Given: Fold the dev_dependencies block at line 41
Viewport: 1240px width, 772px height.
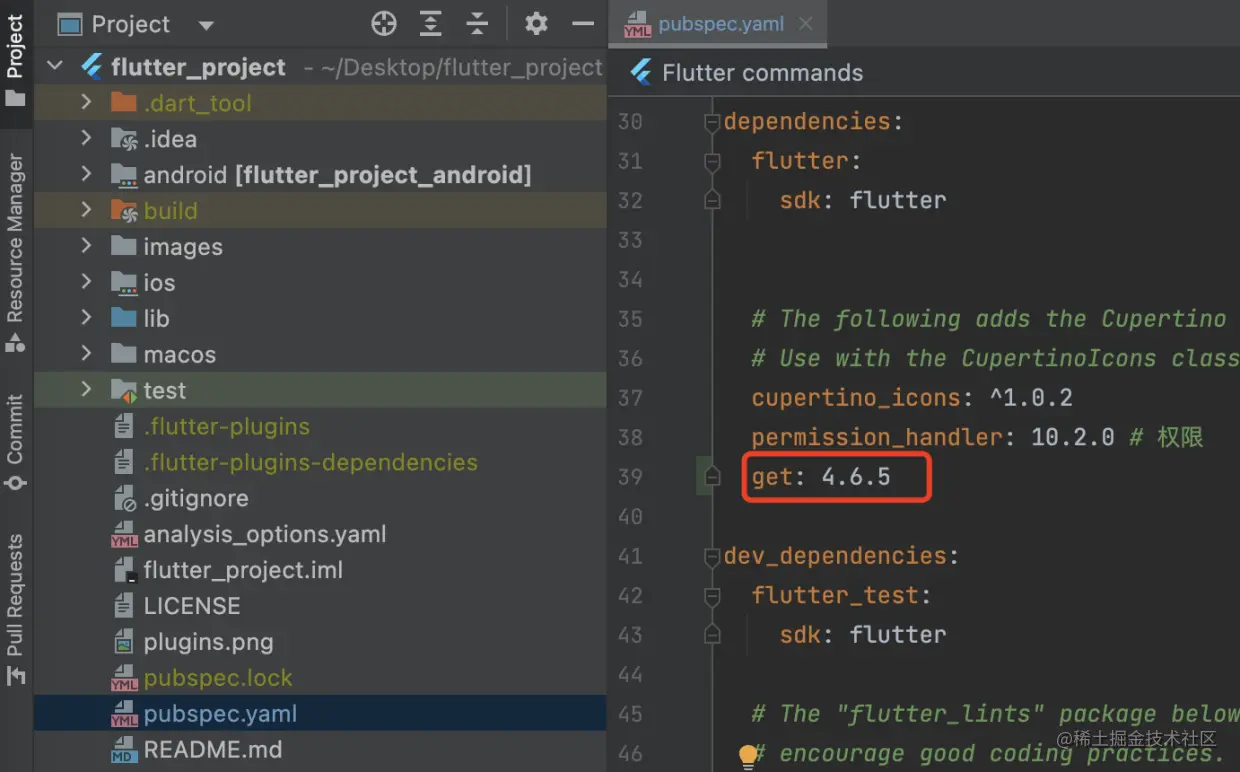Looking at the screenshot, I should coord(712,556).
